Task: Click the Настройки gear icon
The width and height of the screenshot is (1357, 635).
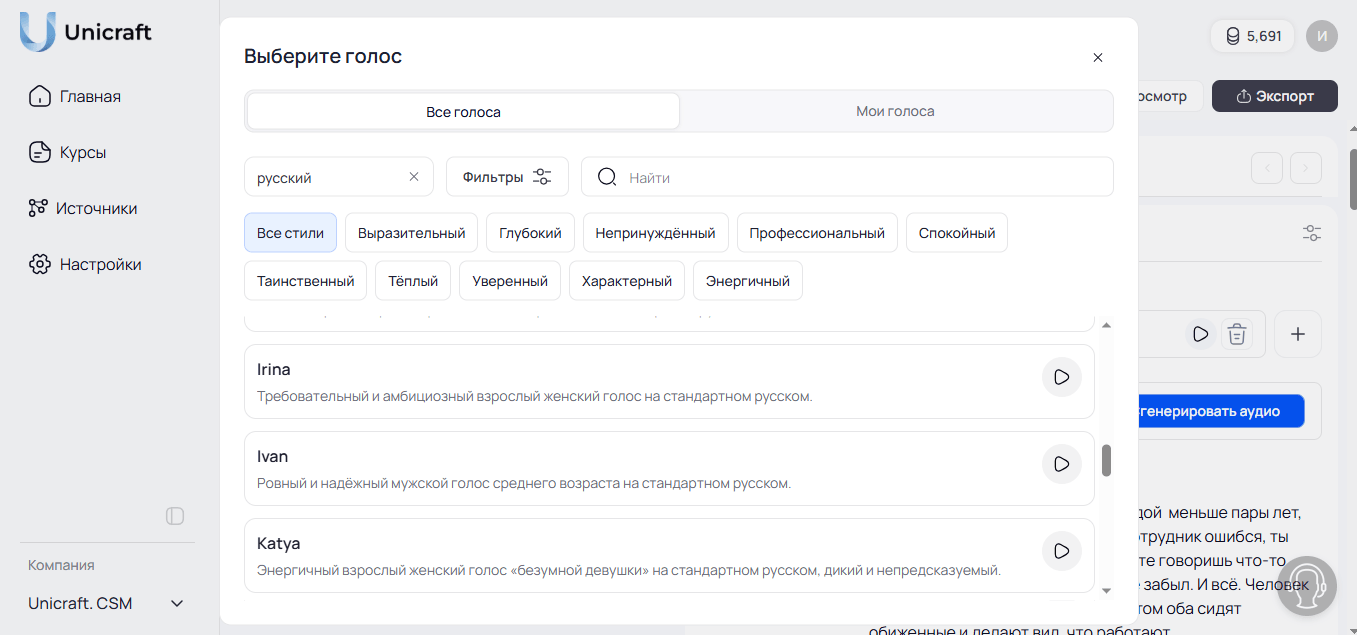Action: click(39, 265)
